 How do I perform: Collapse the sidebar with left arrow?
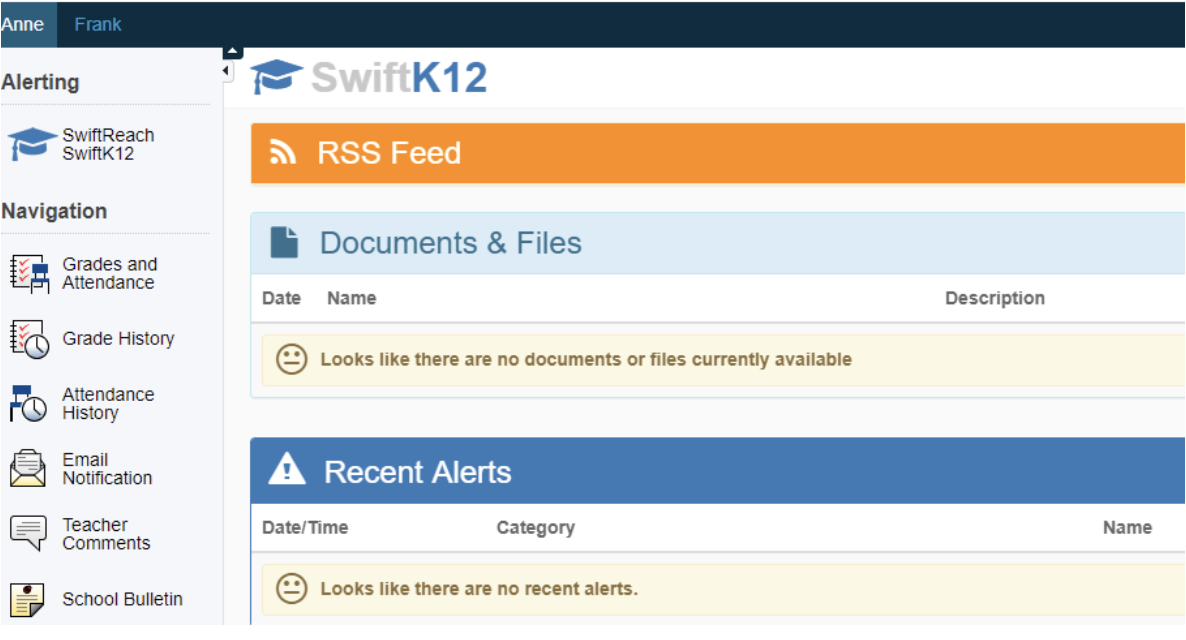click(x=227, y=70)
